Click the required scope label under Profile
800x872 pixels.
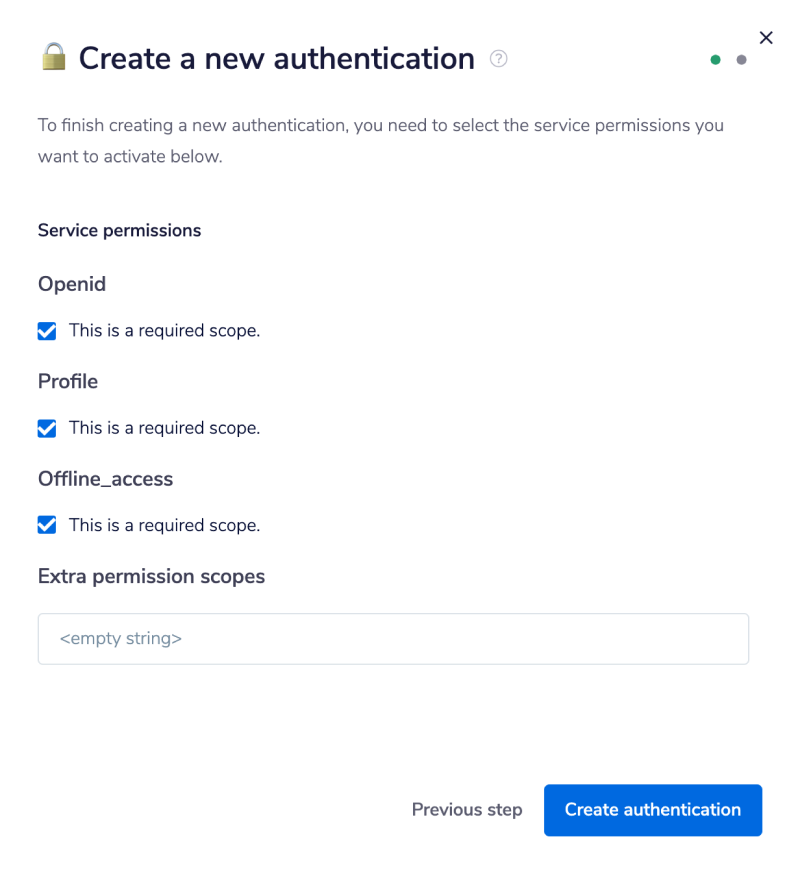[x=164, y=428]
